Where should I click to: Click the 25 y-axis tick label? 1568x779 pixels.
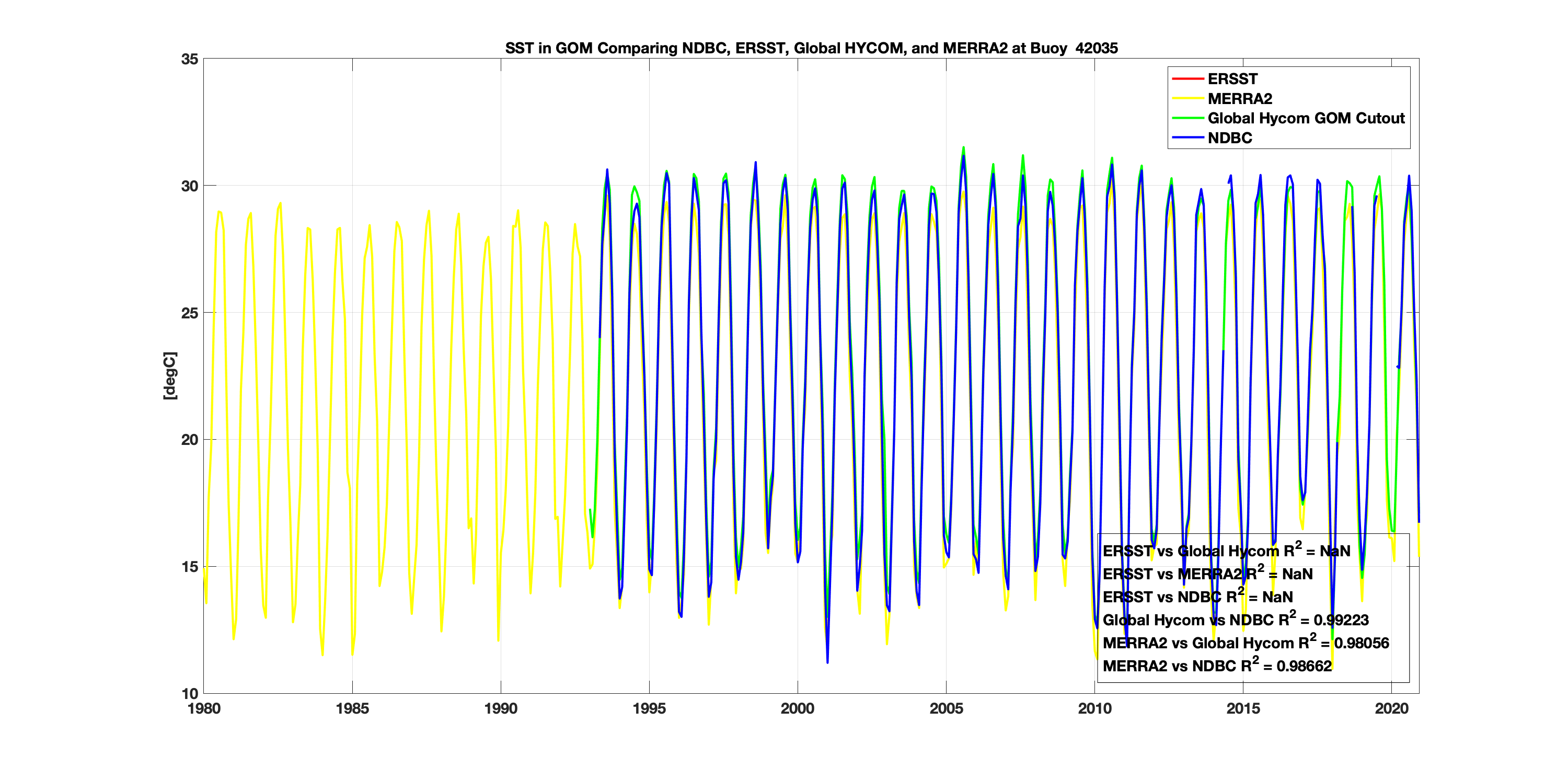click(x=189, y=313)
